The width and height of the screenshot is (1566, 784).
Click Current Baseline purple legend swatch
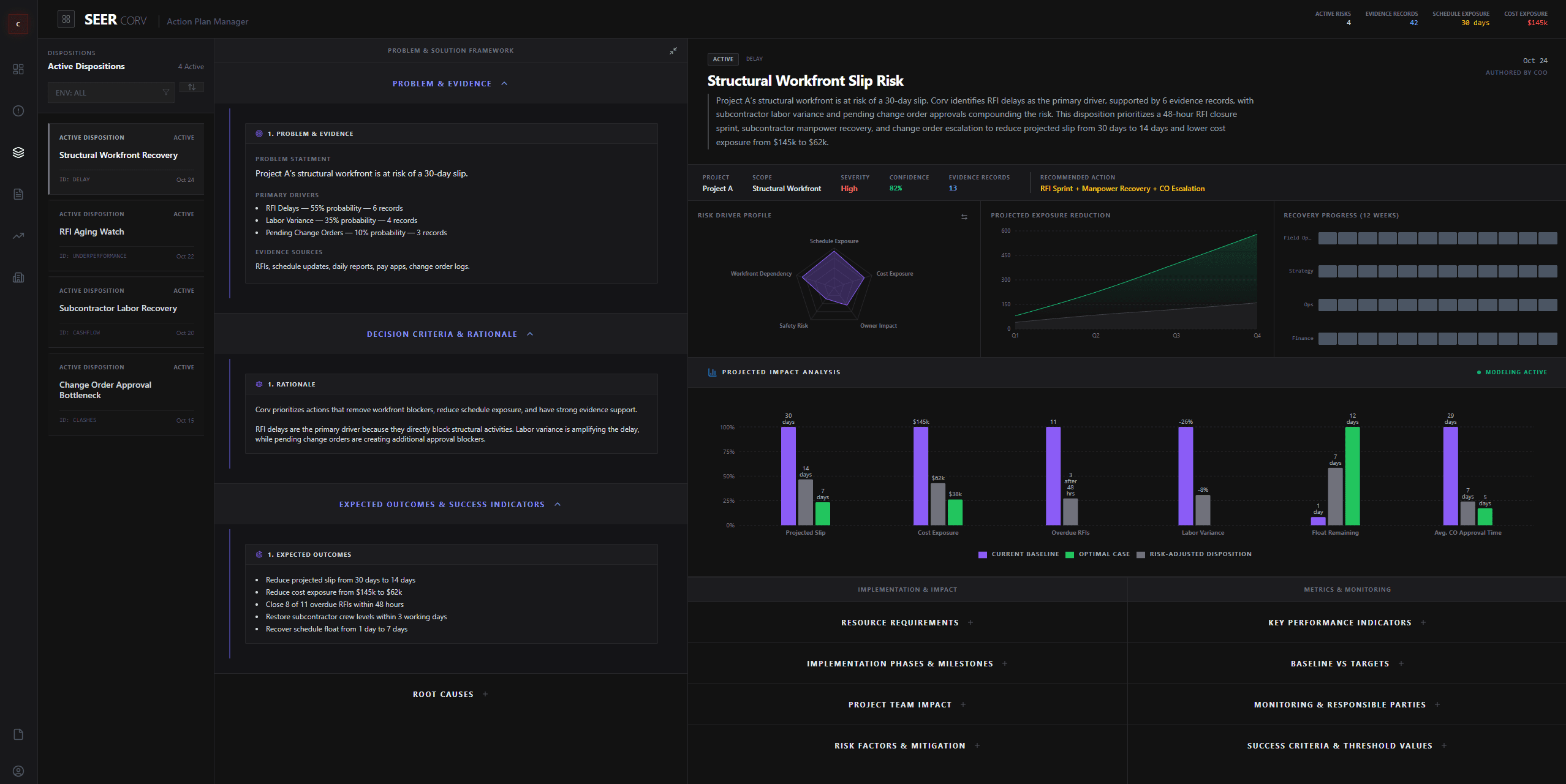983,554
